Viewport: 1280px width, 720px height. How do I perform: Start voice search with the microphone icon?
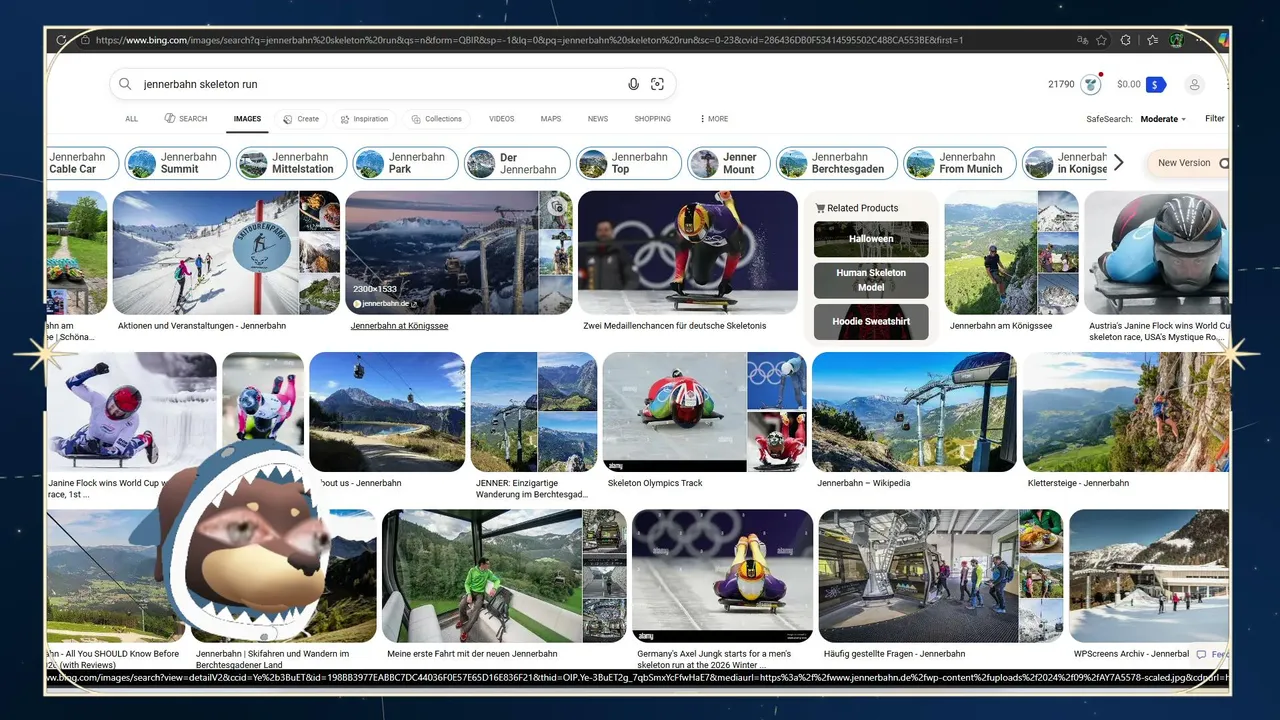633,85
